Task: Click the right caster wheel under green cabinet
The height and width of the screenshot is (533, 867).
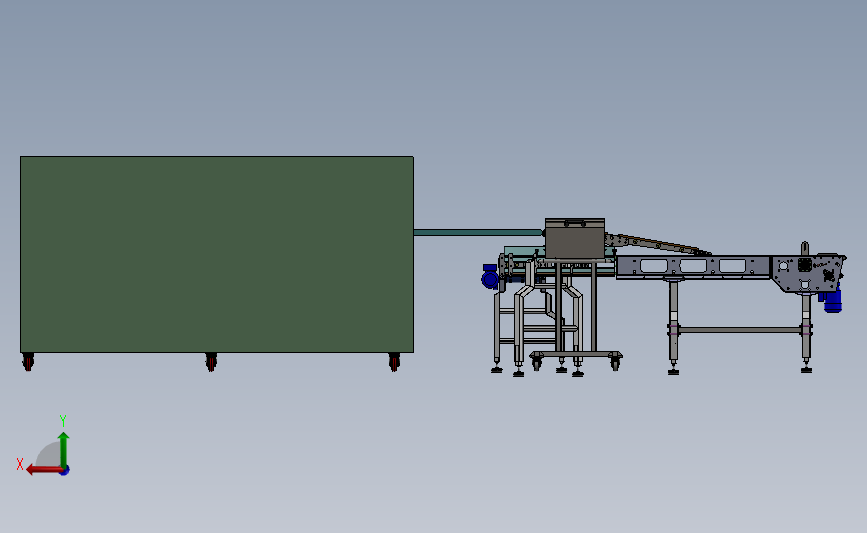Action: tap(394, 362)
